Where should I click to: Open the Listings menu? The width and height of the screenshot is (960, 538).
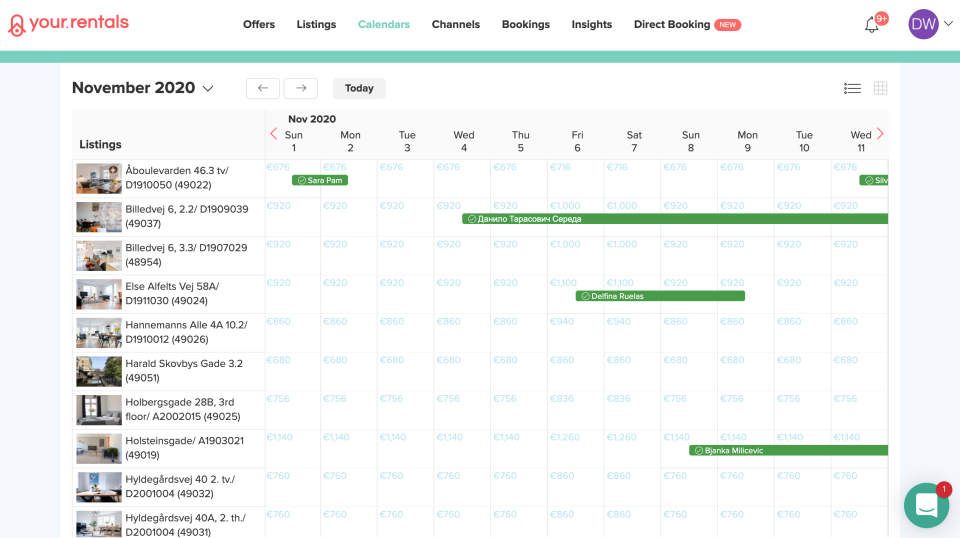pos(316,24)
